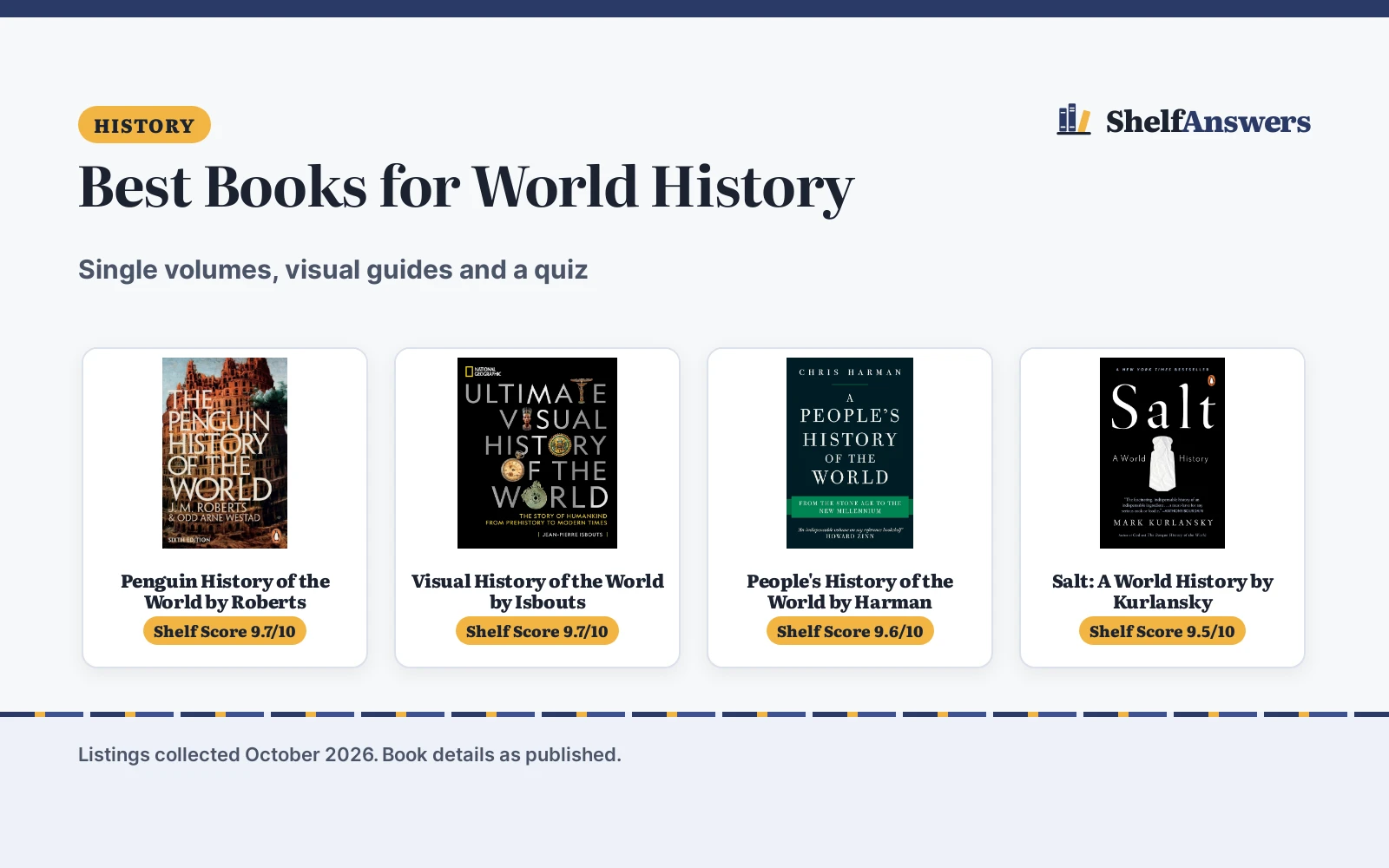This screenshot has width=1389, height=868.
Task: Click the ShelfAnswers brand name
Action: point(1208,122)
